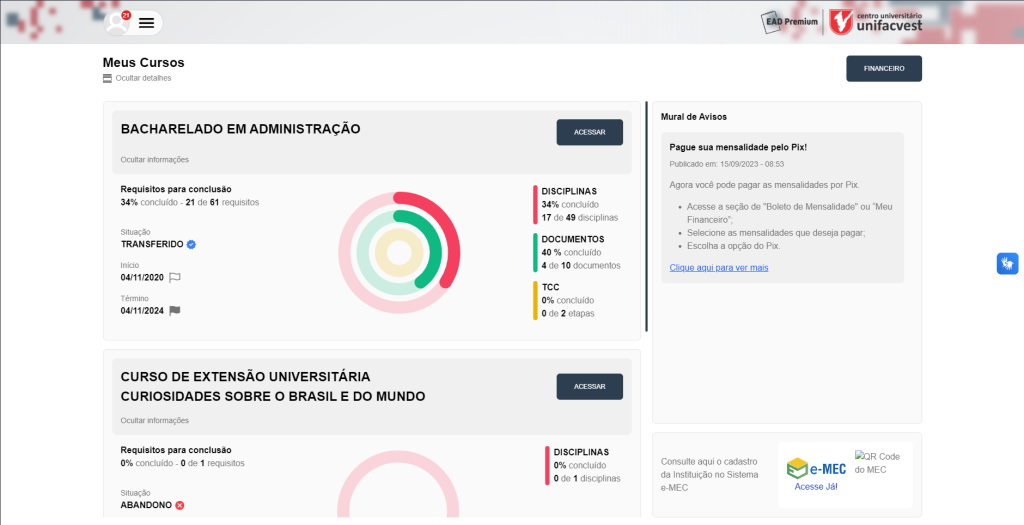
Task: Click the e-MEC logo image
Action: point(816,468)
